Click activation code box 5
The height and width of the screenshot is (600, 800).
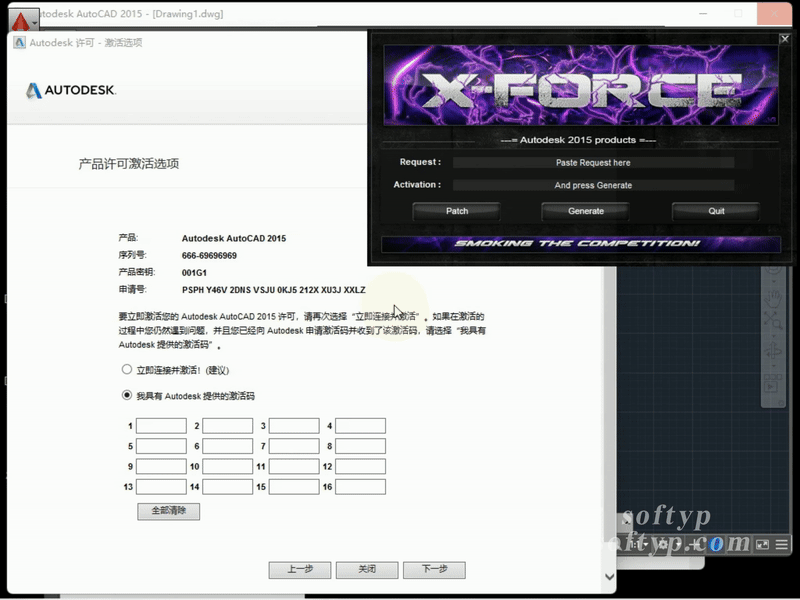coord(161,446)
